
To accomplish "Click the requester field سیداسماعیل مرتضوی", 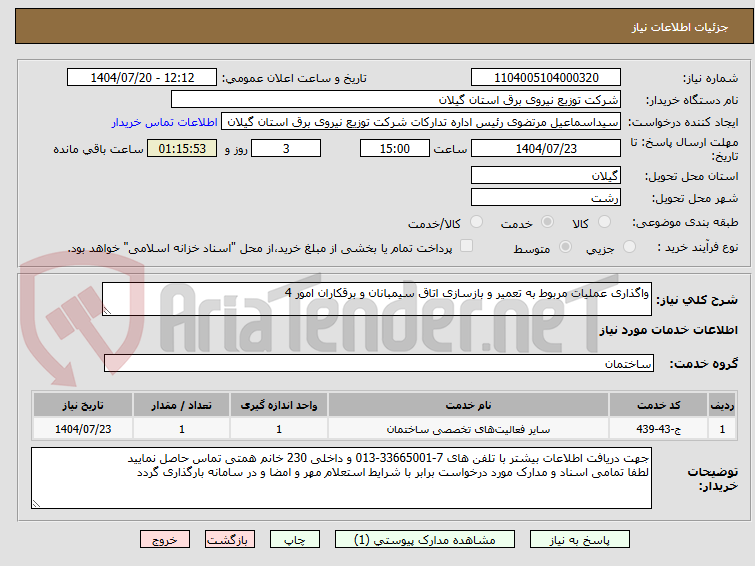I will (421, 122).
